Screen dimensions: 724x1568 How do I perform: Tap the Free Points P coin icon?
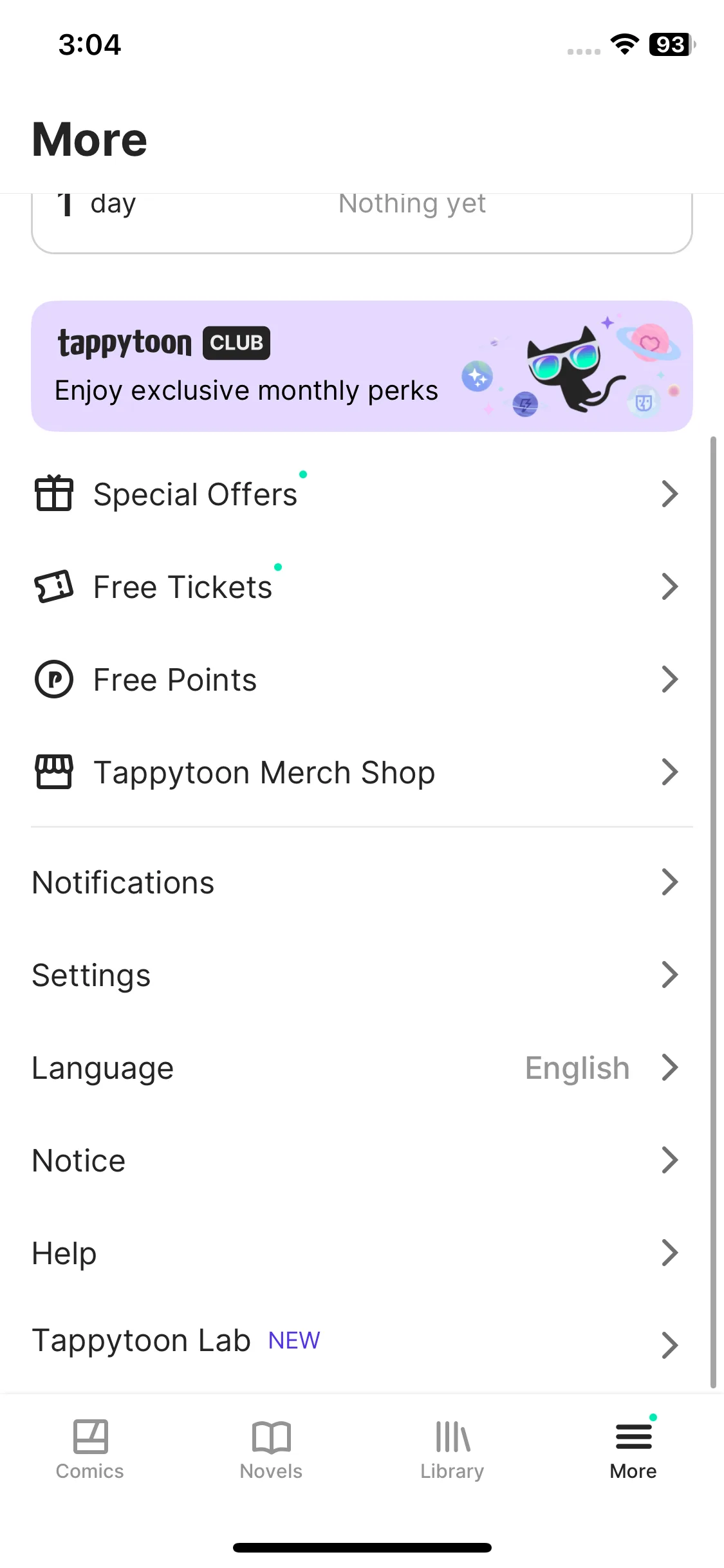[x=53, y=679]
